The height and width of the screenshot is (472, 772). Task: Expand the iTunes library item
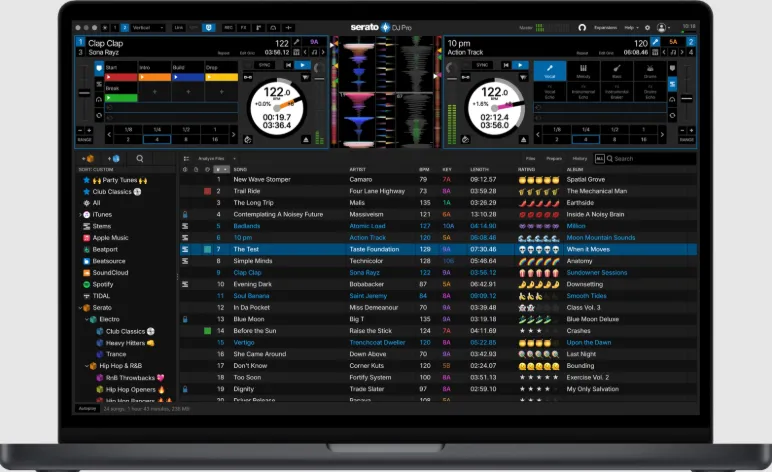click(x=80, y=215)
